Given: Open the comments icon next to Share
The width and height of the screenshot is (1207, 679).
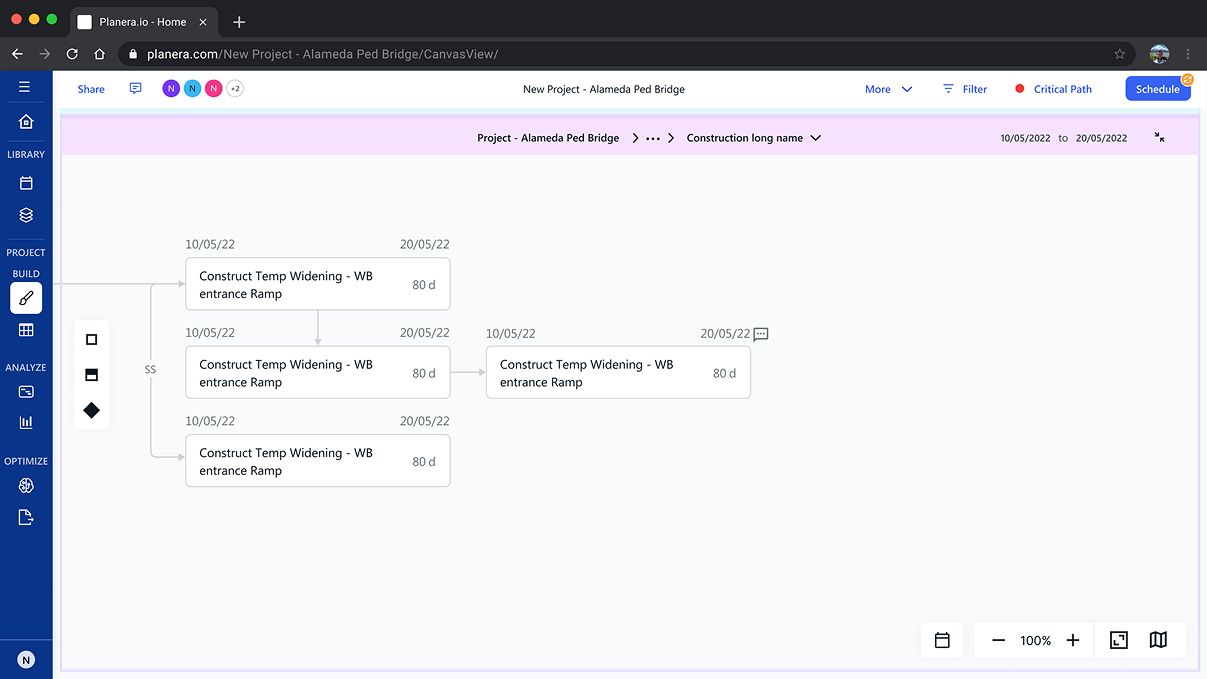Looking at the screenshot, I should point(135,88).
